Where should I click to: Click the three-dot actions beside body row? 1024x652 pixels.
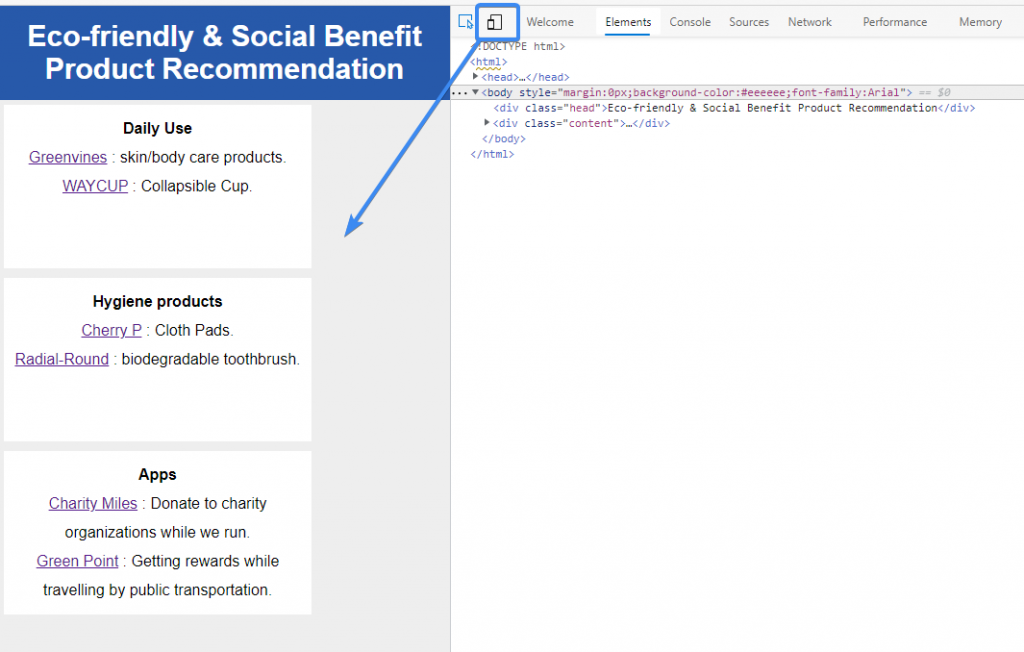(x=460, y=93)
